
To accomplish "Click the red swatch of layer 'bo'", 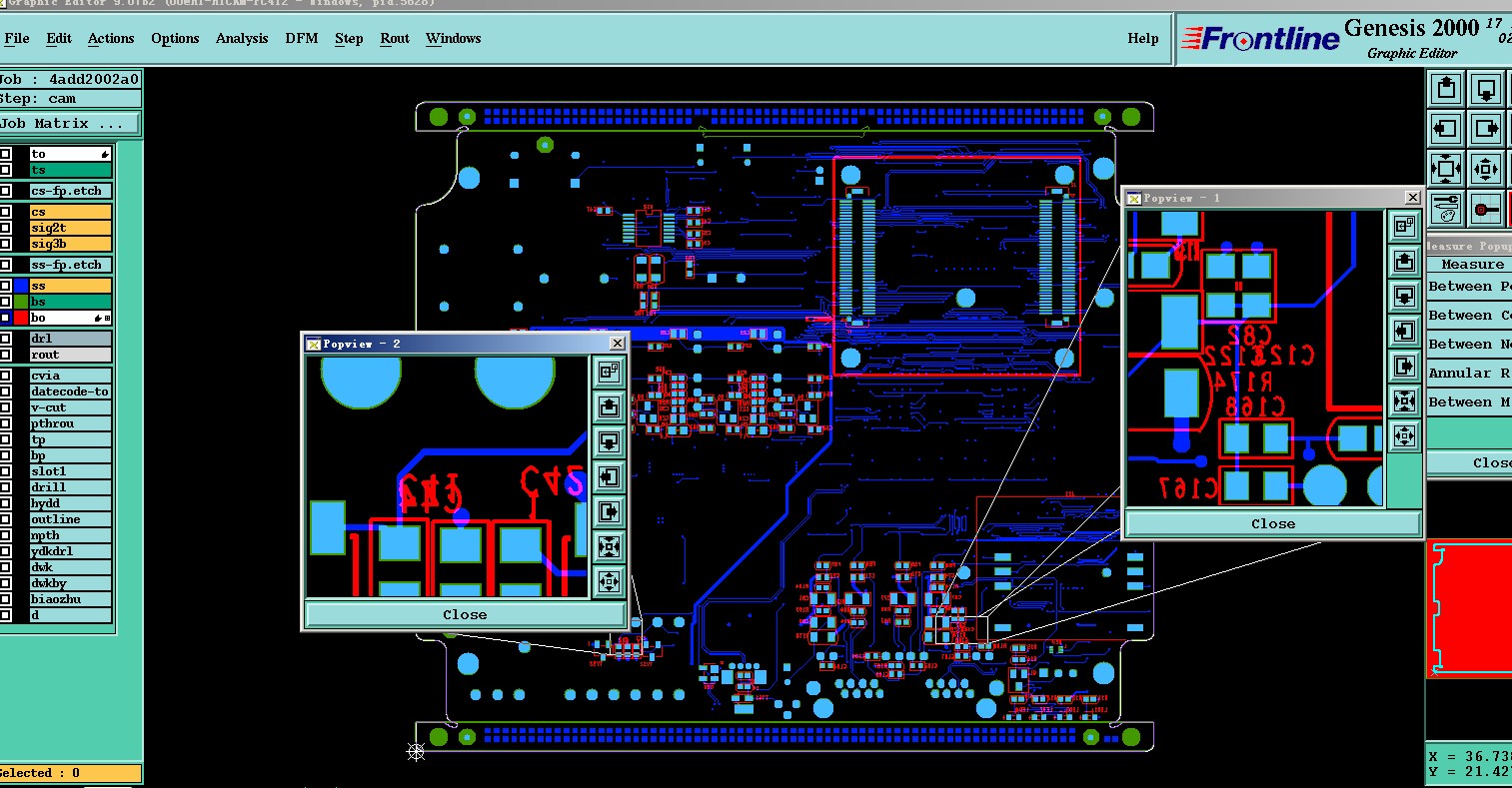I will [21, 318].
